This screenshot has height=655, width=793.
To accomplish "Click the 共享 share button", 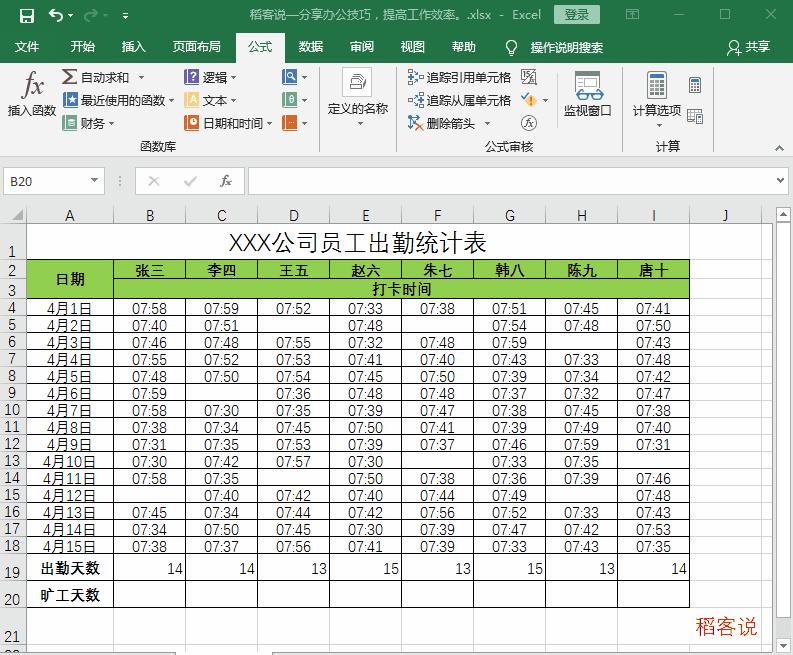I will [x=748, y=47].
